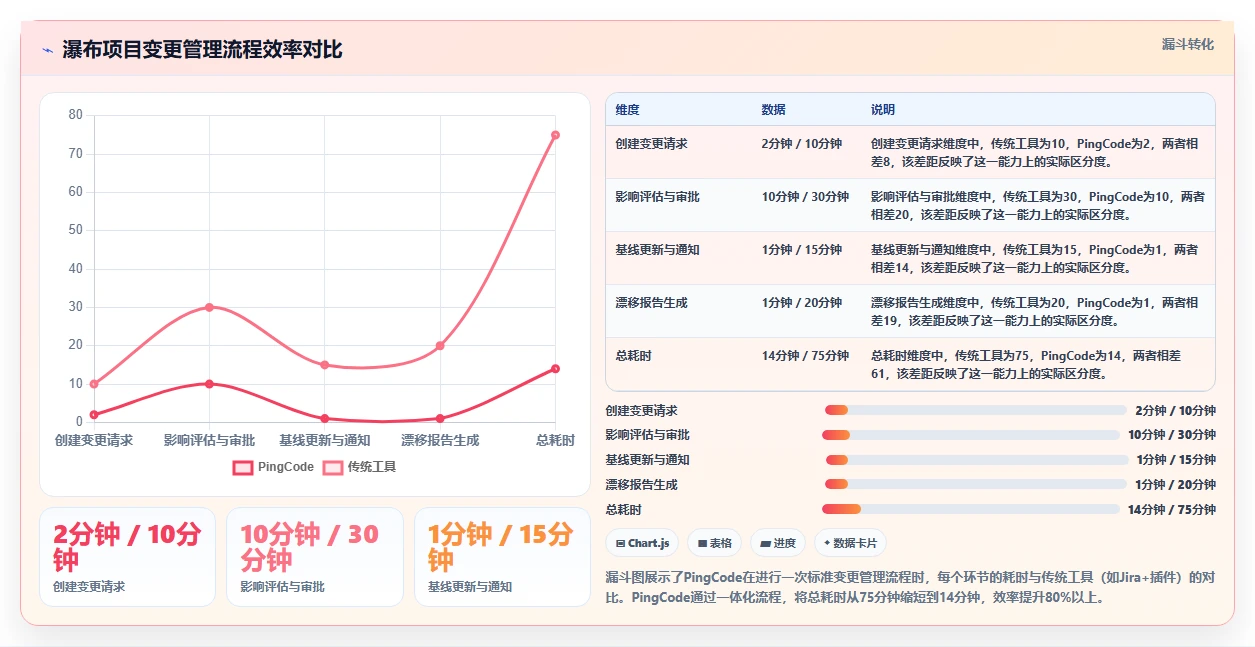Click the 创建变更请求 x-axis label in chart

point(94,441)
